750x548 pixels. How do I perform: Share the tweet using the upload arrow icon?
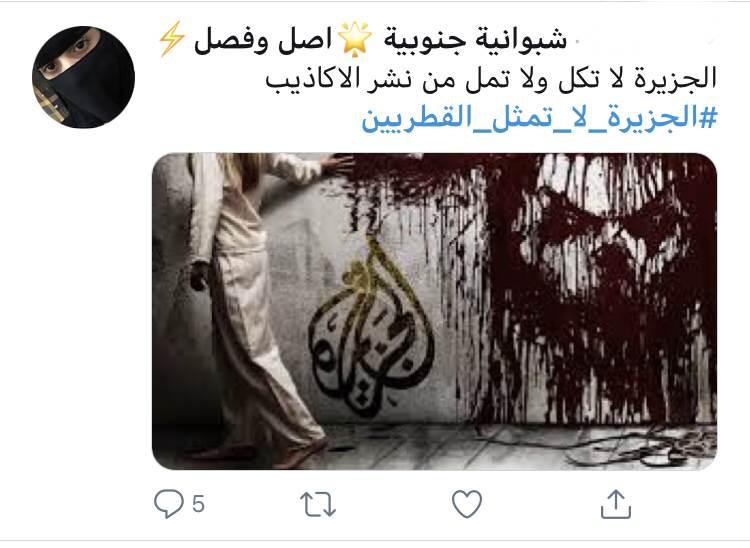click(616, 504)
